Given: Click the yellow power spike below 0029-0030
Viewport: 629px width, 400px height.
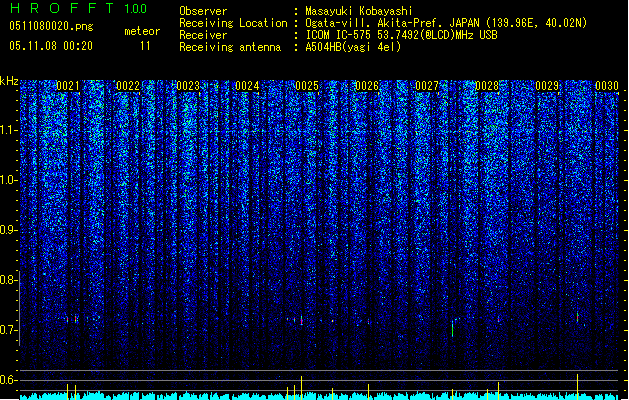Looking at the screenshot, I should coord(578,386).
